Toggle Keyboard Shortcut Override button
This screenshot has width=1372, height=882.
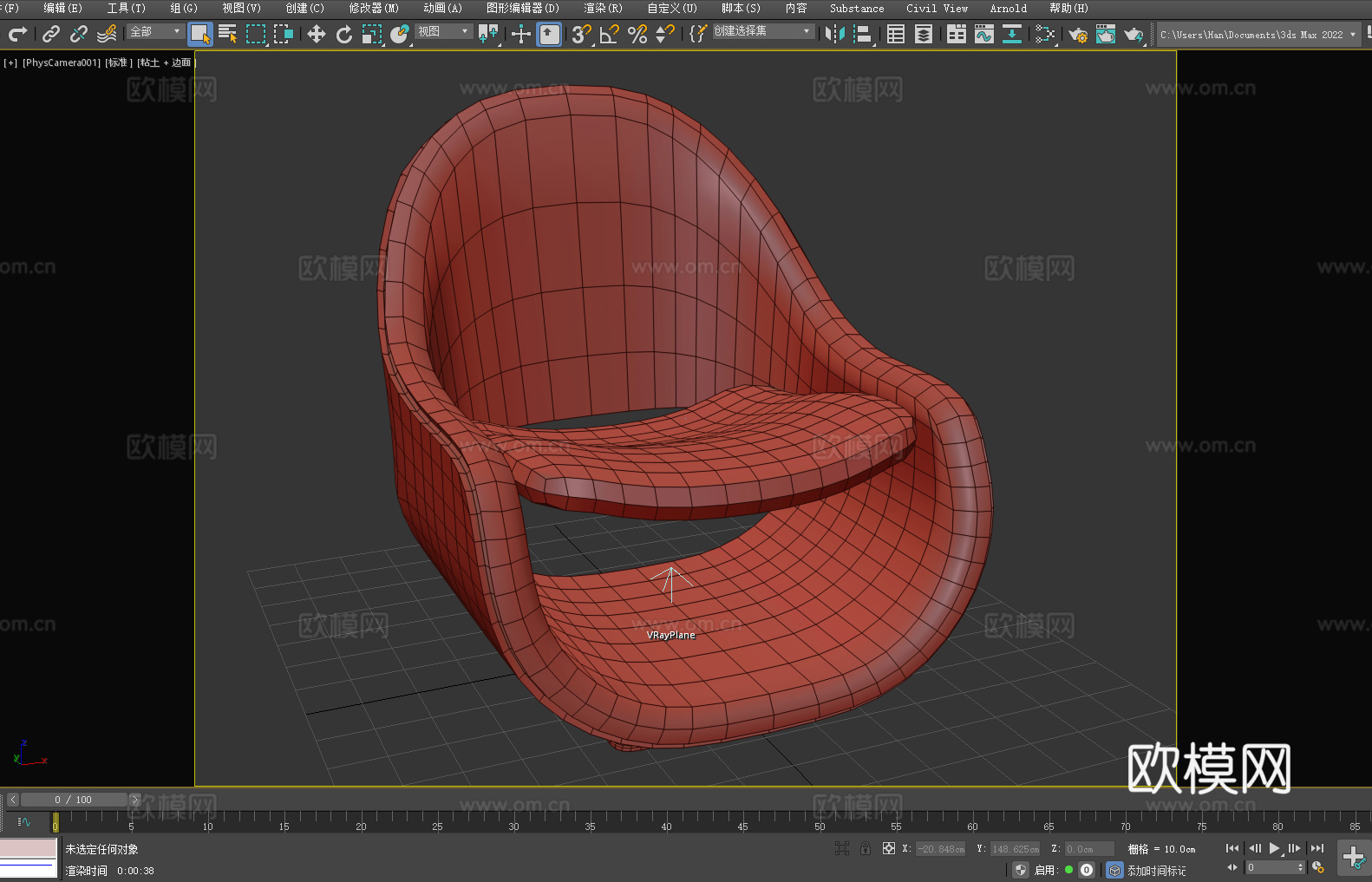[x=549, y=34]
